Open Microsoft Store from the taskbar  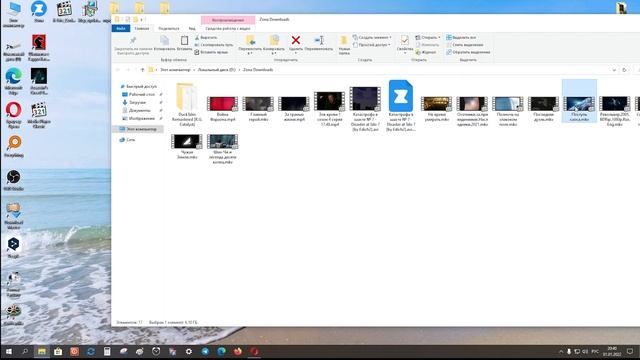pos(58,351)
